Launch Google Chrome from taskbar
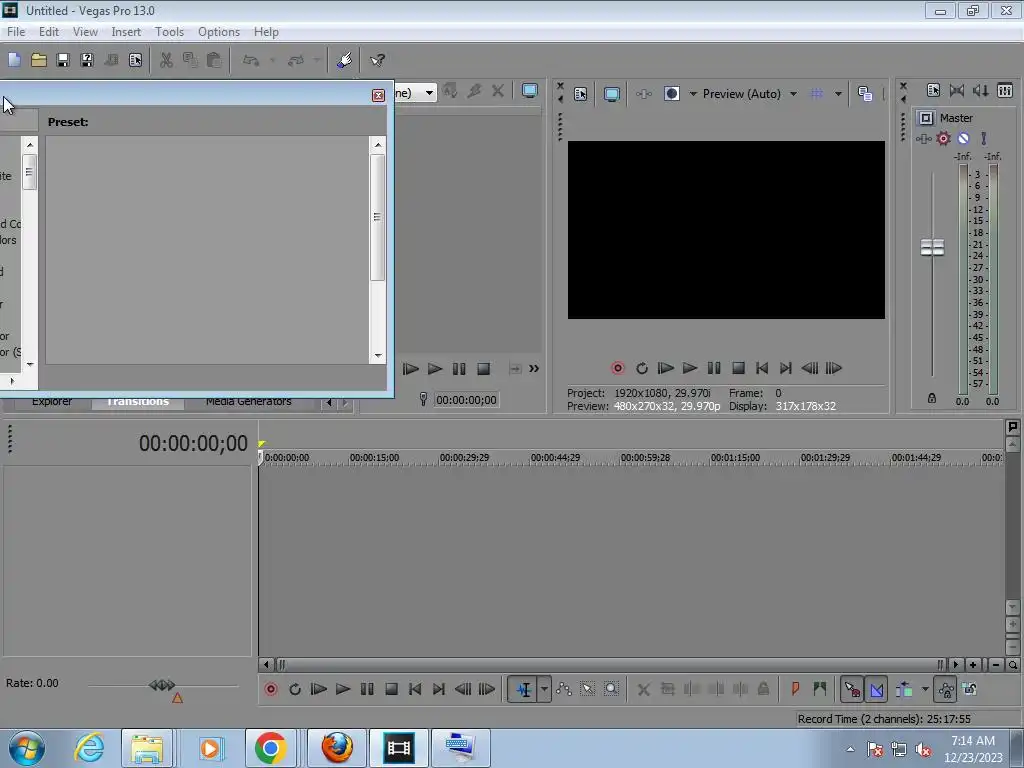1024x768 pixels. click(x=270, y=748)
